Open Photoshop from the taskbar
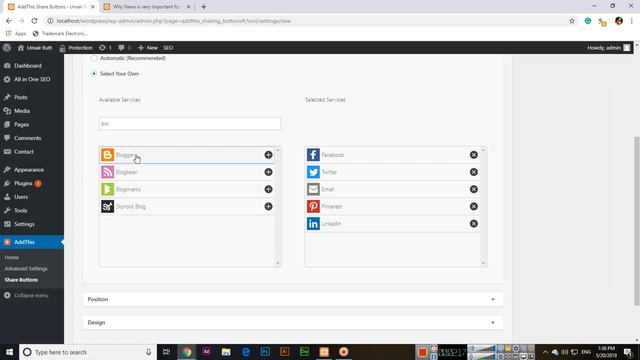 pyautogui.click(x=265, y=352)
